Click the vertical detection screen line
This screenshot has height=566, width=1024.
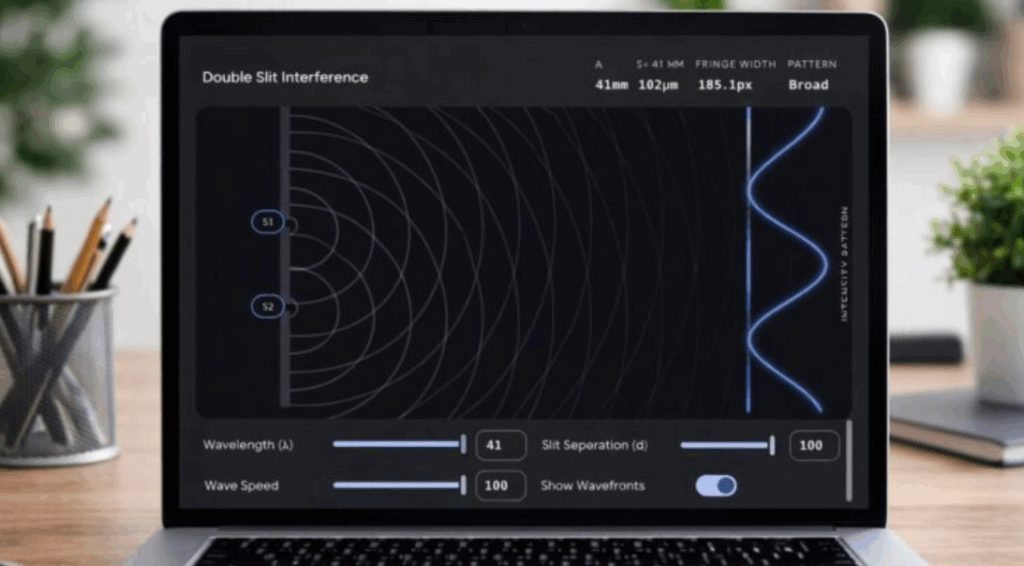[x=748, y=260]
